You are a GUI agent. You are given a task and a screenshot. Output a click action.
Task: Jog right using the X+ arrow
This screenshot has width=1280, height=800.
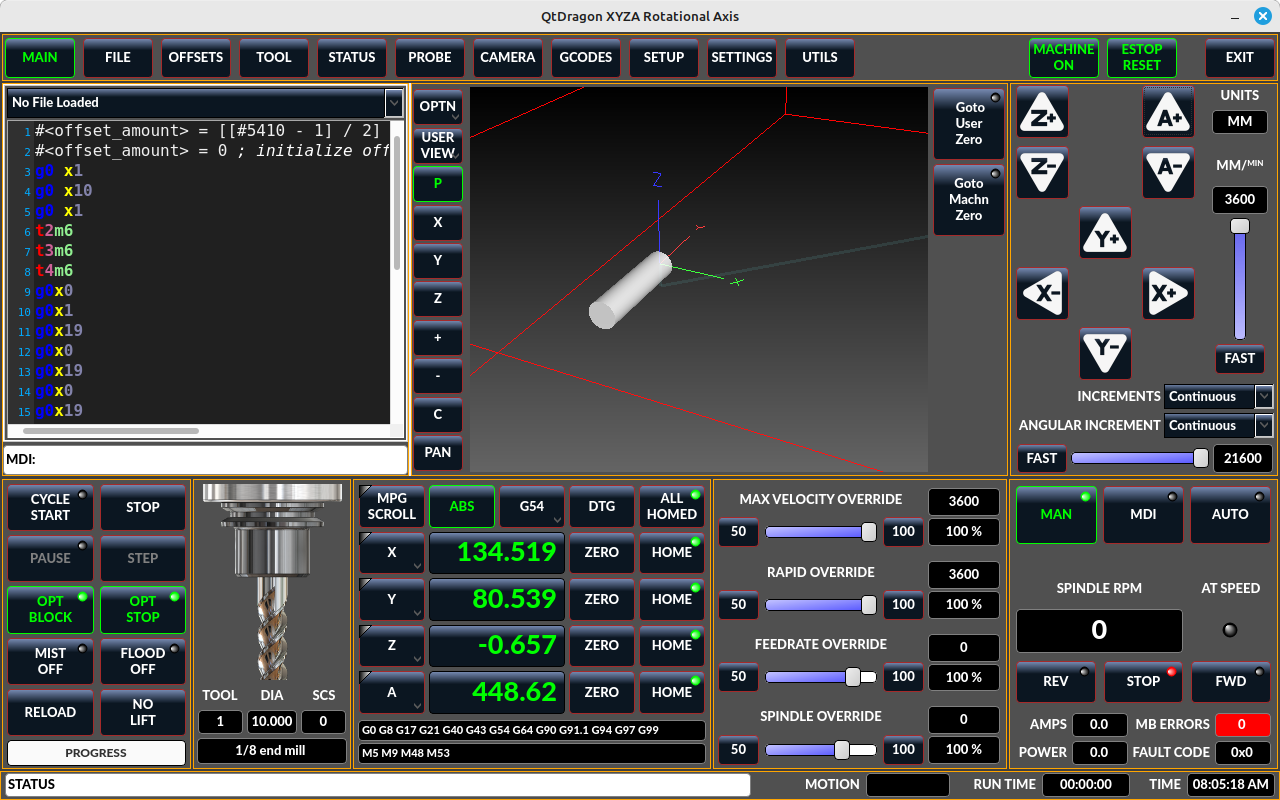tap(1168, 294)
